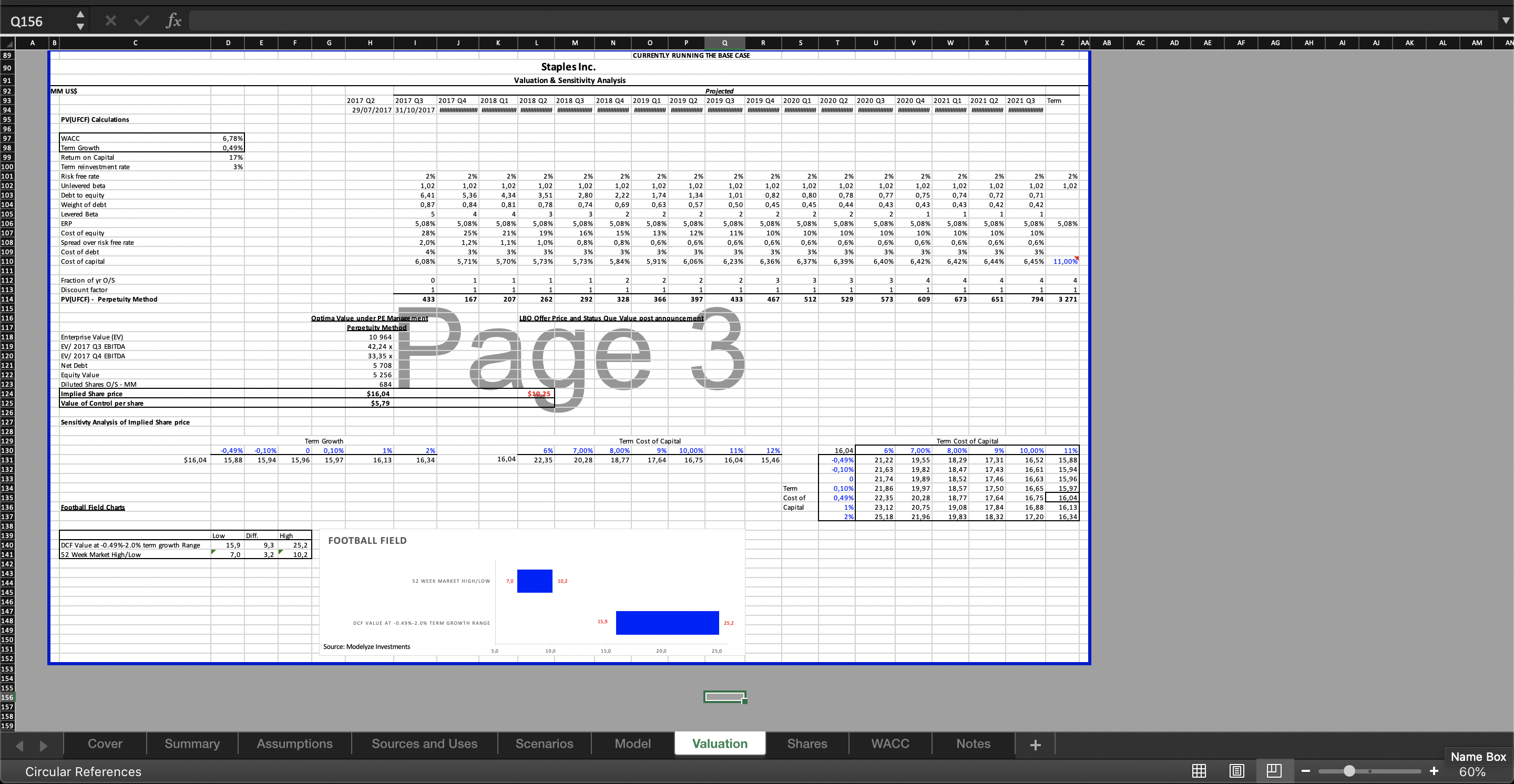
Task: Open the Notes sheet tab
Action: (x=973, y=744)
